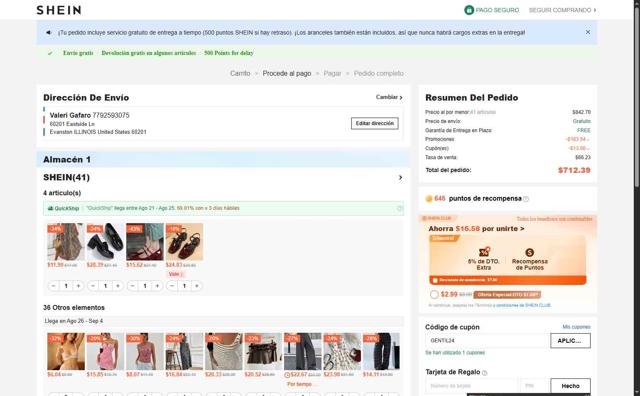Click Cambiar to change shipping address
The width and height of the screenshot is (640, 396).
click(389, 97)
